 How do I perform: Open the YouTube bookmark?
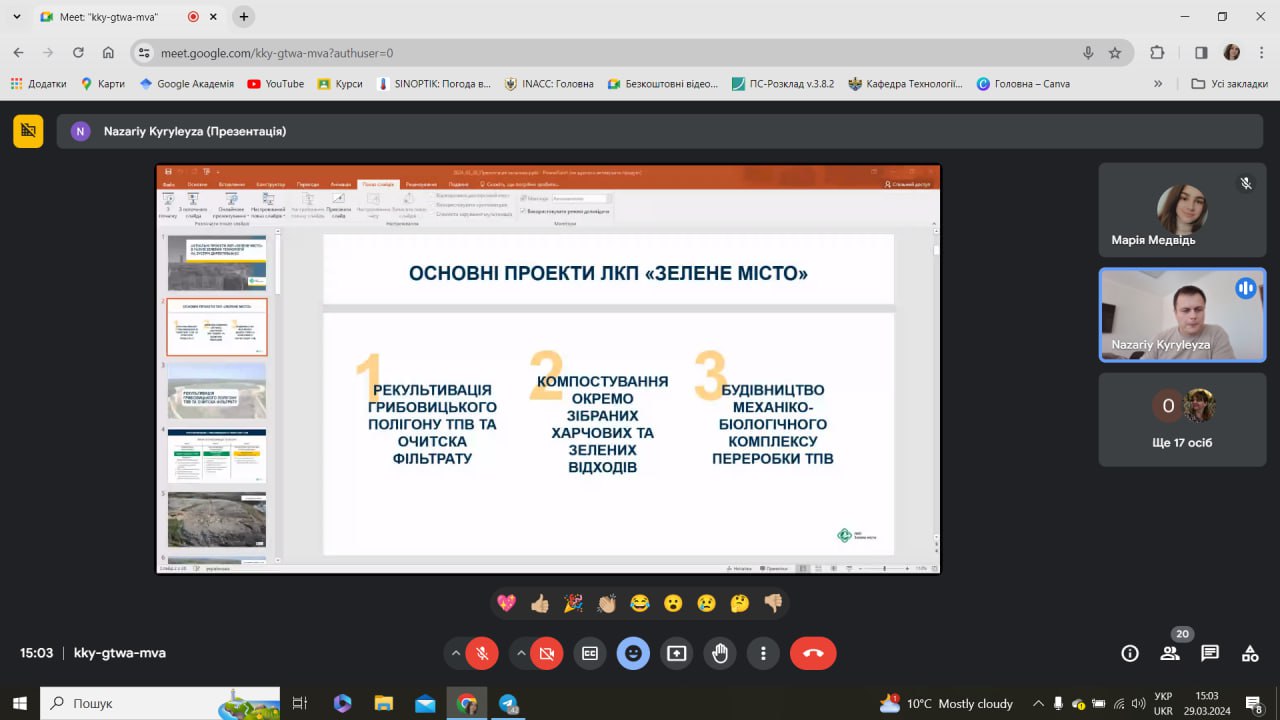[275, 84]
